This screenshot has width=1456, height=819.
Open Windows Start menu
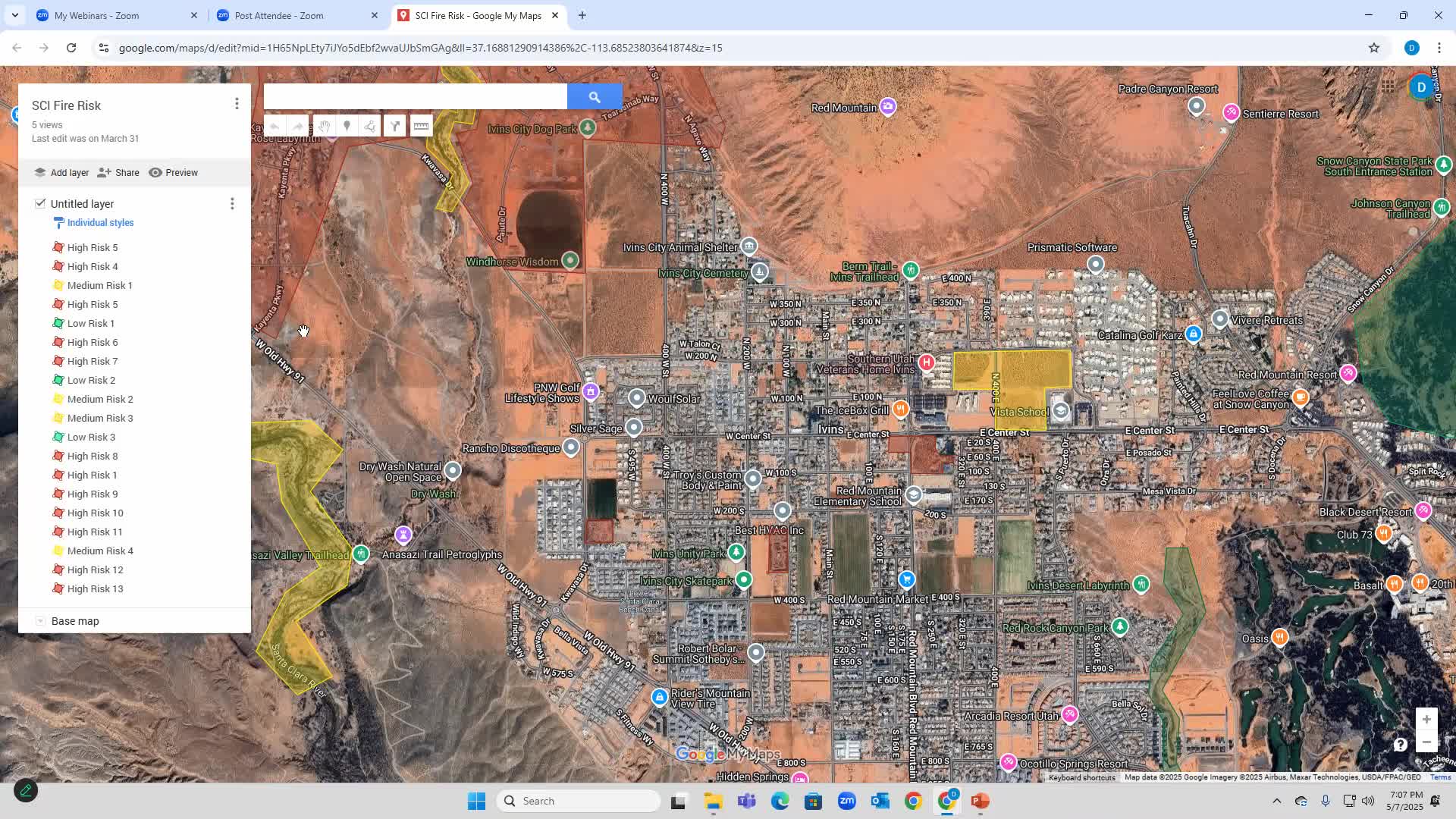coord(476,801)
